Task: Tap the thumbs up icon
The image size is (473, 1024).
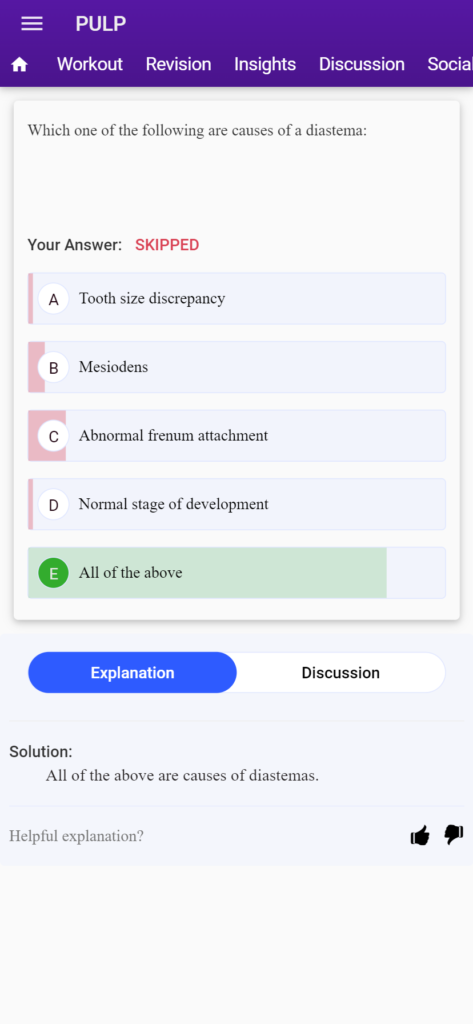Action: pyautogui.click(x=420, y=835)
